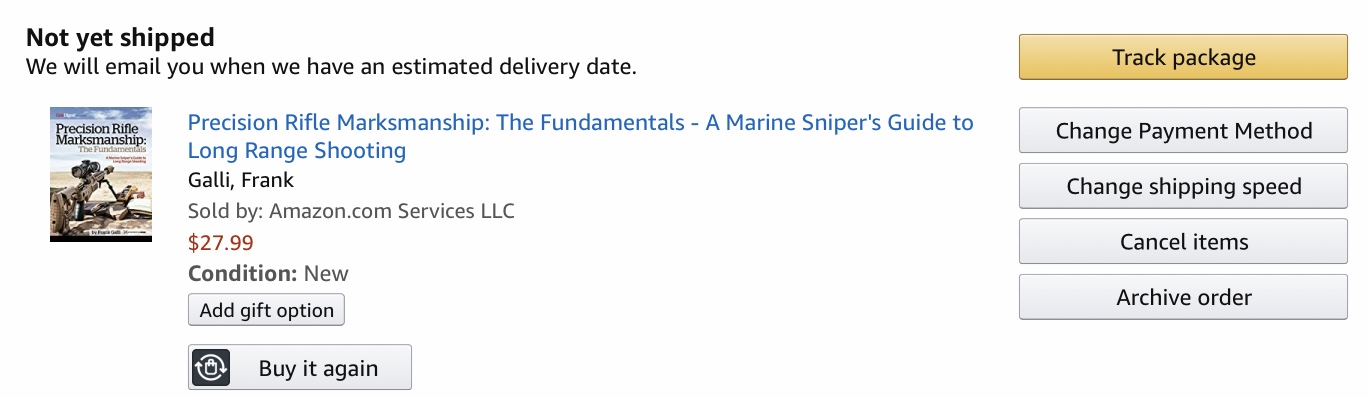
Task: Open Change Payment Method
Action: click(1183, 130)
